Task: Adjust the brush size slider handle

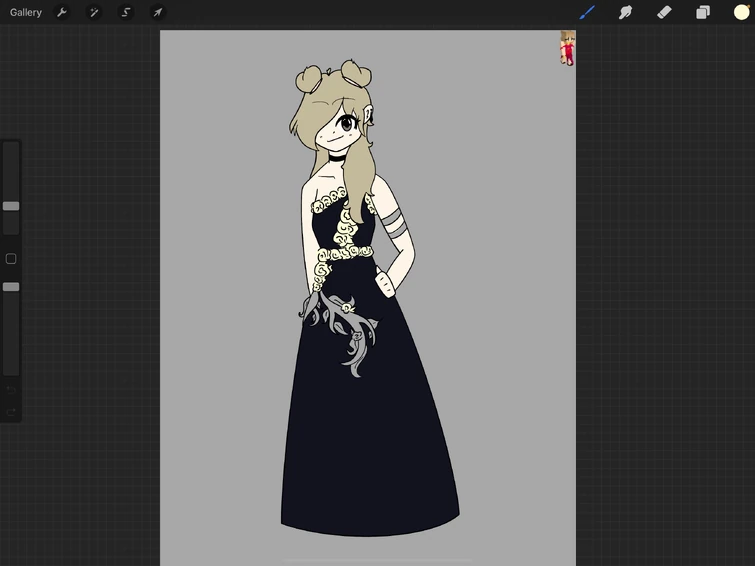Action: (x=11, y=206)
